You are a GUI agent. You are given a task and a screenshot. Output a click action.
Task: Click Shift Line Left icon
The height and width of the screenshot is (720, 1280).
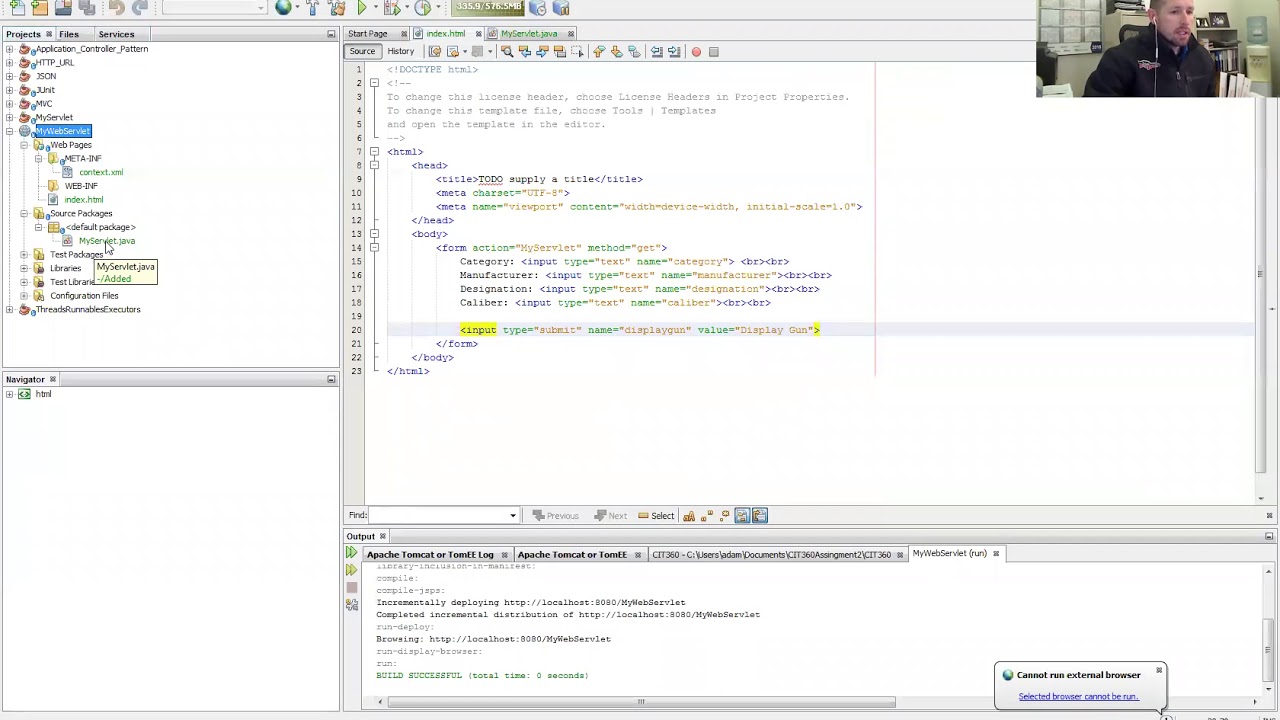[x=656, y=52]
